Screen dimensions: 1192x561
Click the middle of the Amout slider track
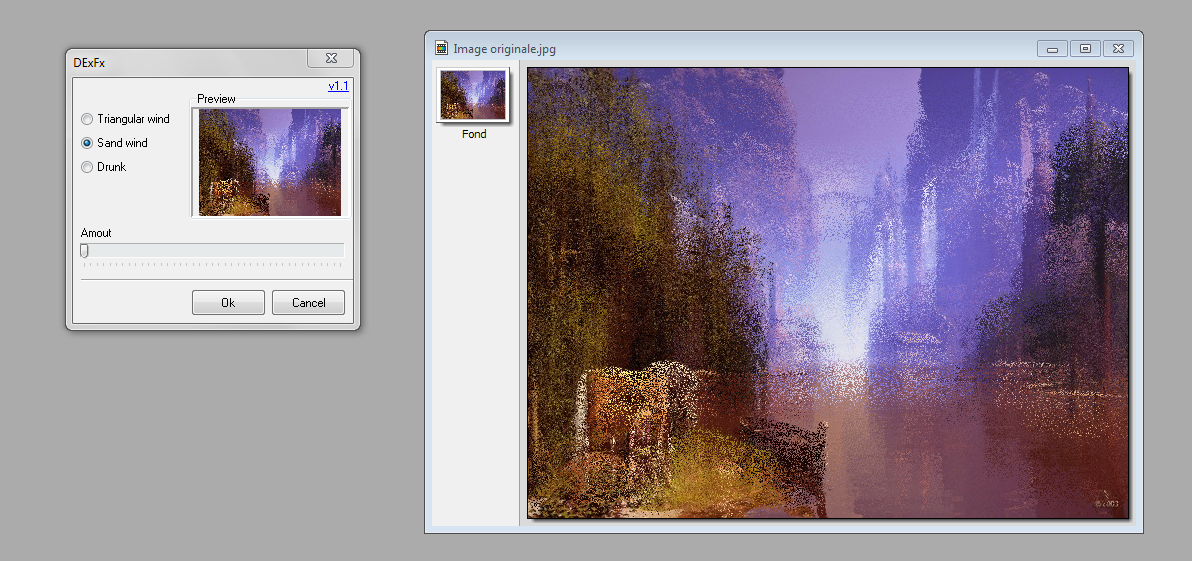coord(212,251)
